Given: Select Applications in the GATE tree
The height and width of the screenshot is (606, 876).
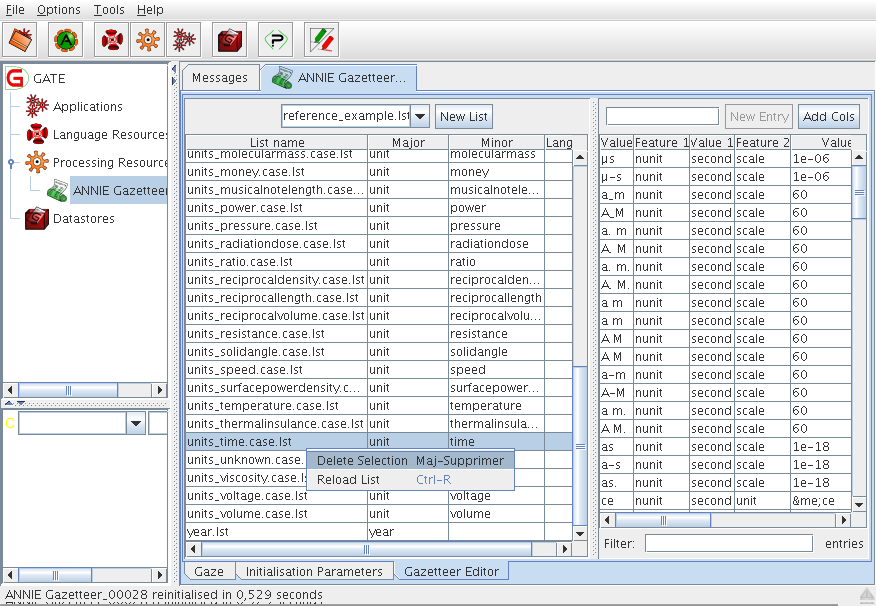Looking at the screenshot, I should (87, 106).
